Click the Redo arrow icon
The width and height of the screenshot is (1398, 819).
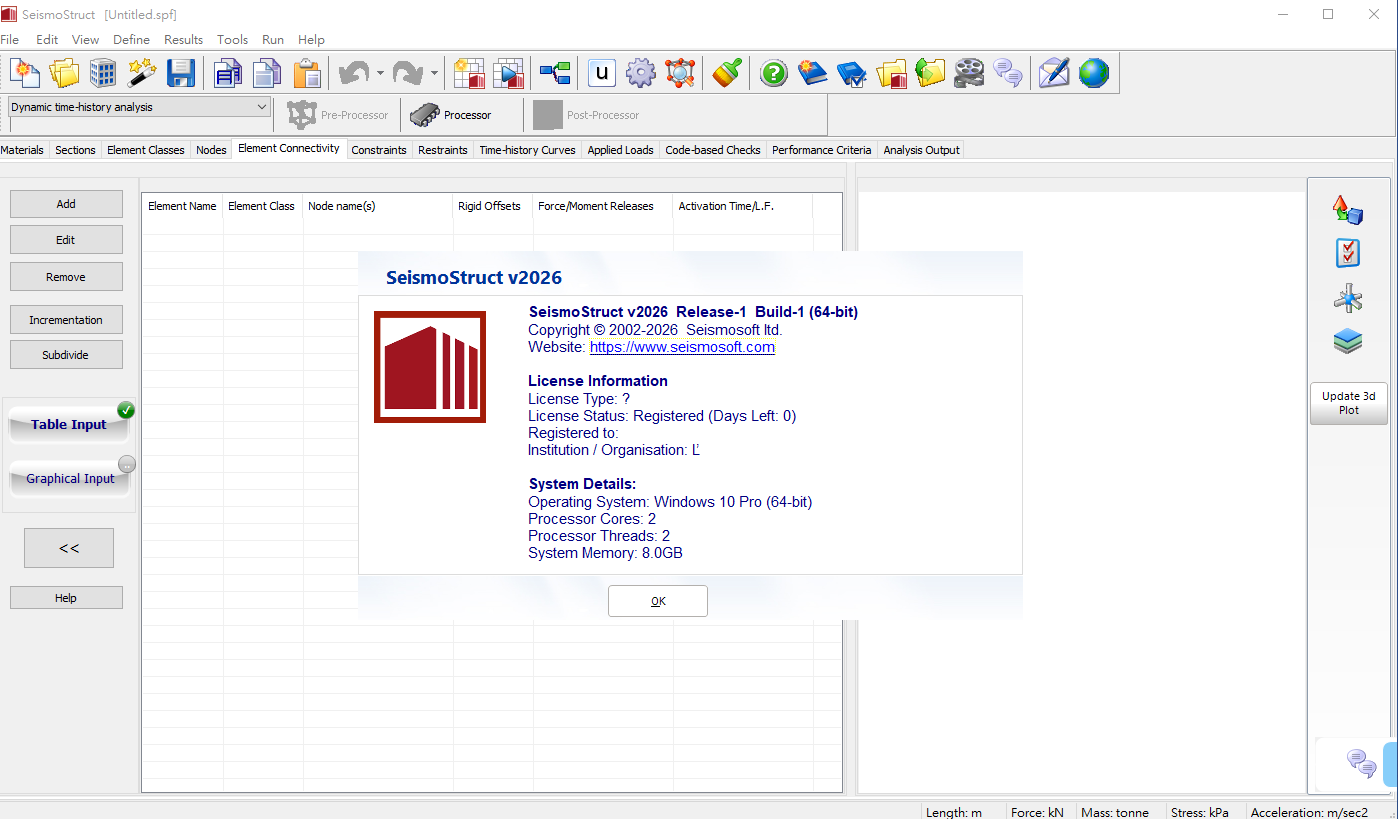click(408, 73)
